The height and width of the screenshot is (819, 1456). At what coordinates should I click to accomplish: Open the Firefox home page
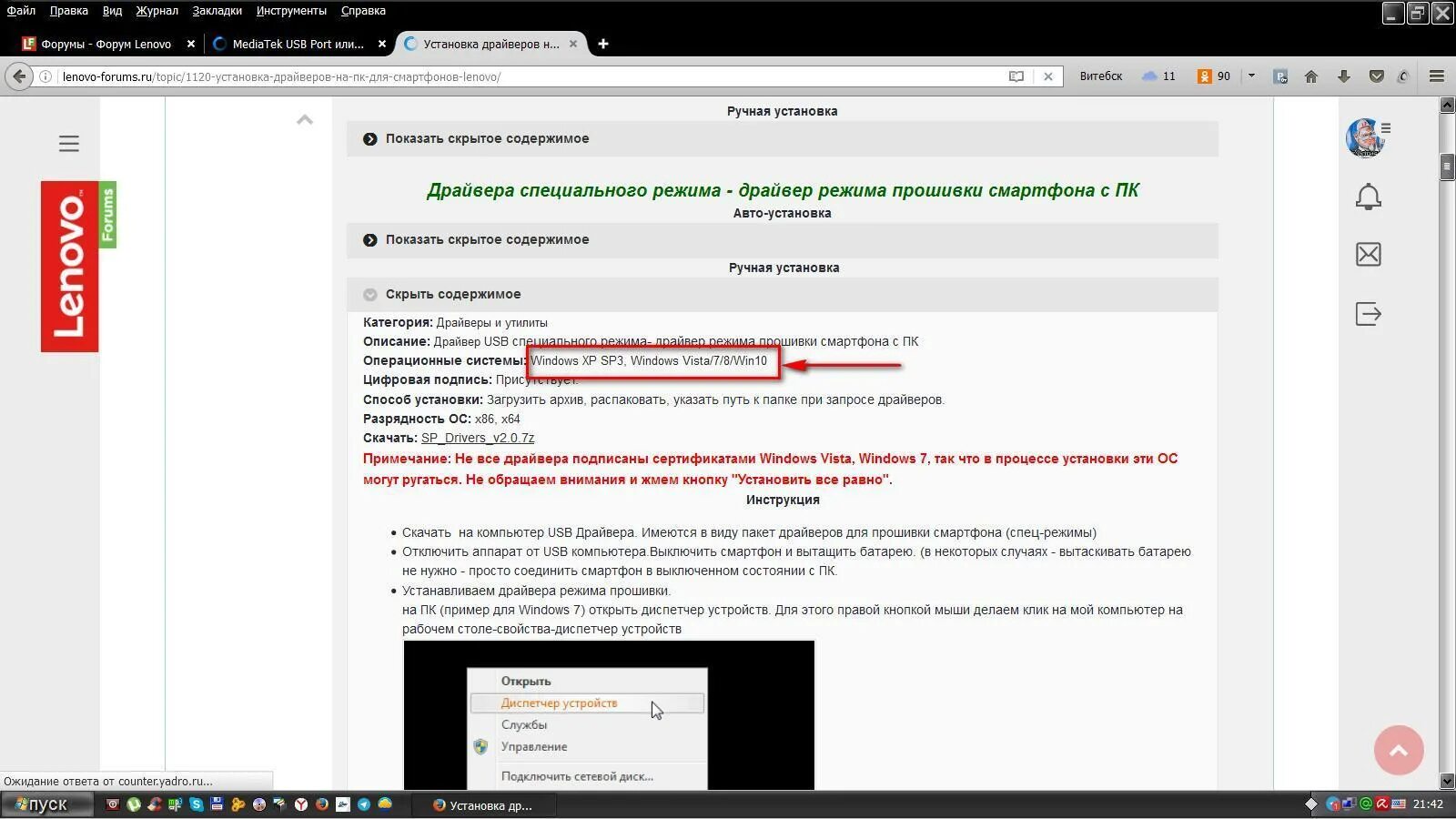(x=1310, y=76)
